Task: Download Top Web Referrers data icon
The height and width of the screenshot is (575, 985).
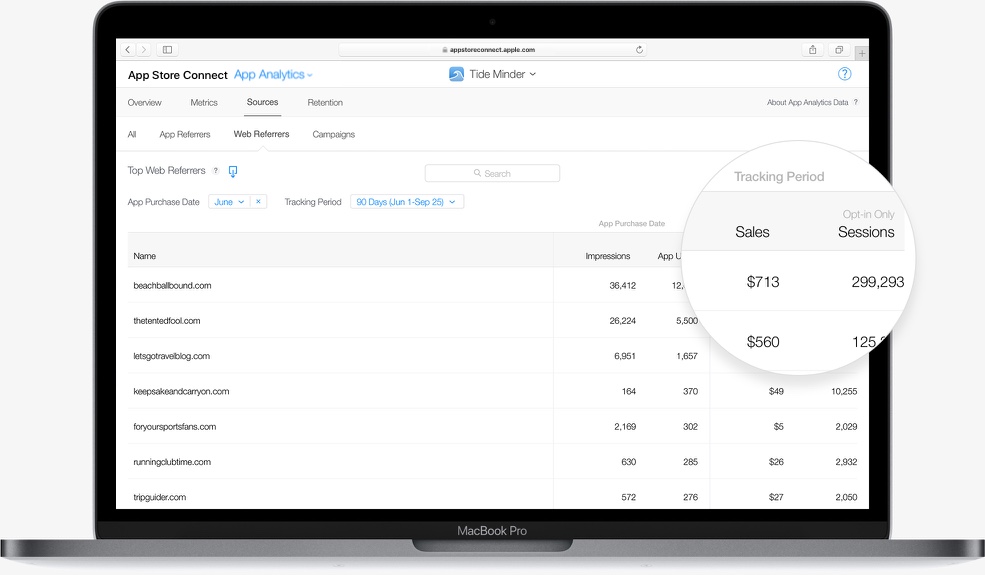Action: 233,171
